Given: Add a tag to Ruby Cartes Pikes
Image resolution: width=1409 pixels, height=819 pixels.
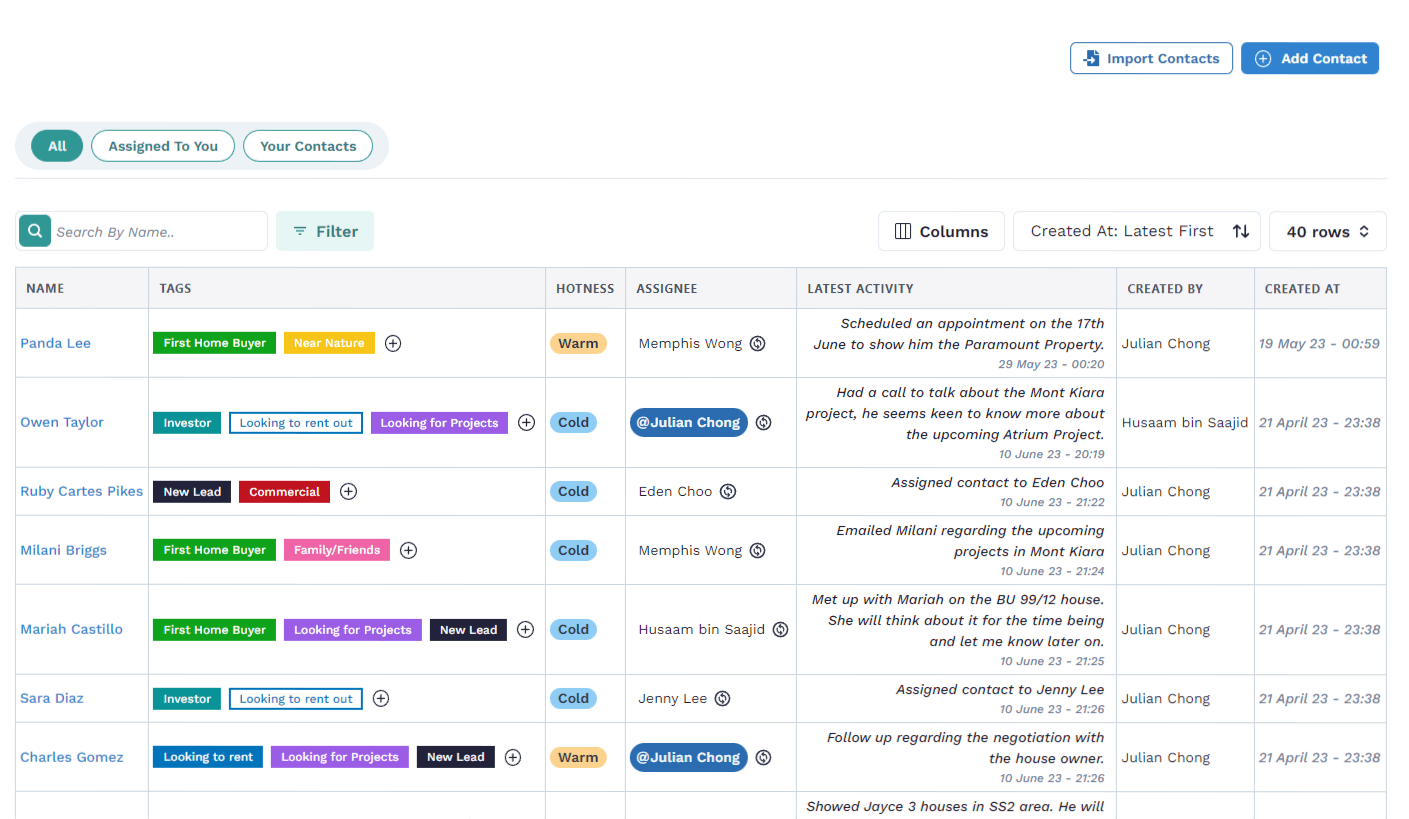Looking at the screenshot, I should [348, 492].
